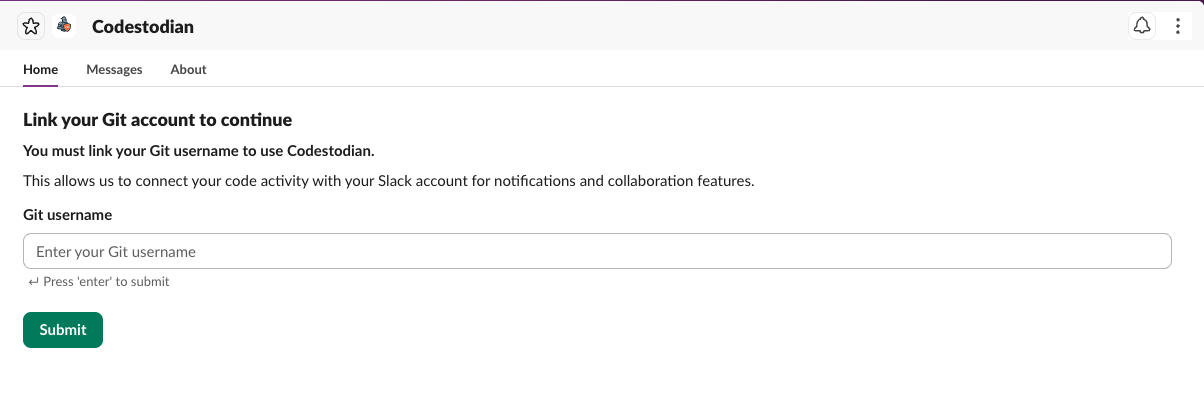The image size is (1204, 408).
Task: Open the three-dot more actions menu
Action: click(x=1177, y=27)
